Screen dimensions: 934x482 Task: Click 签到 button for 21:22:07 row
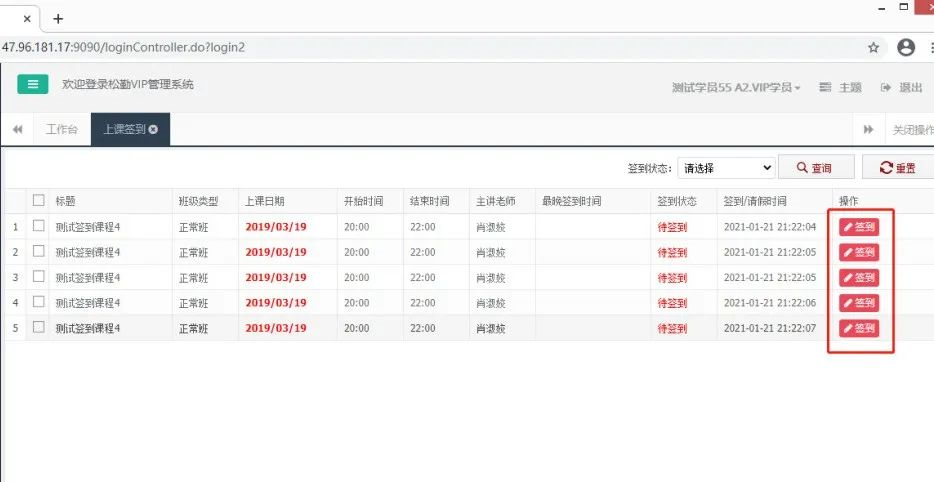(859, 328)
